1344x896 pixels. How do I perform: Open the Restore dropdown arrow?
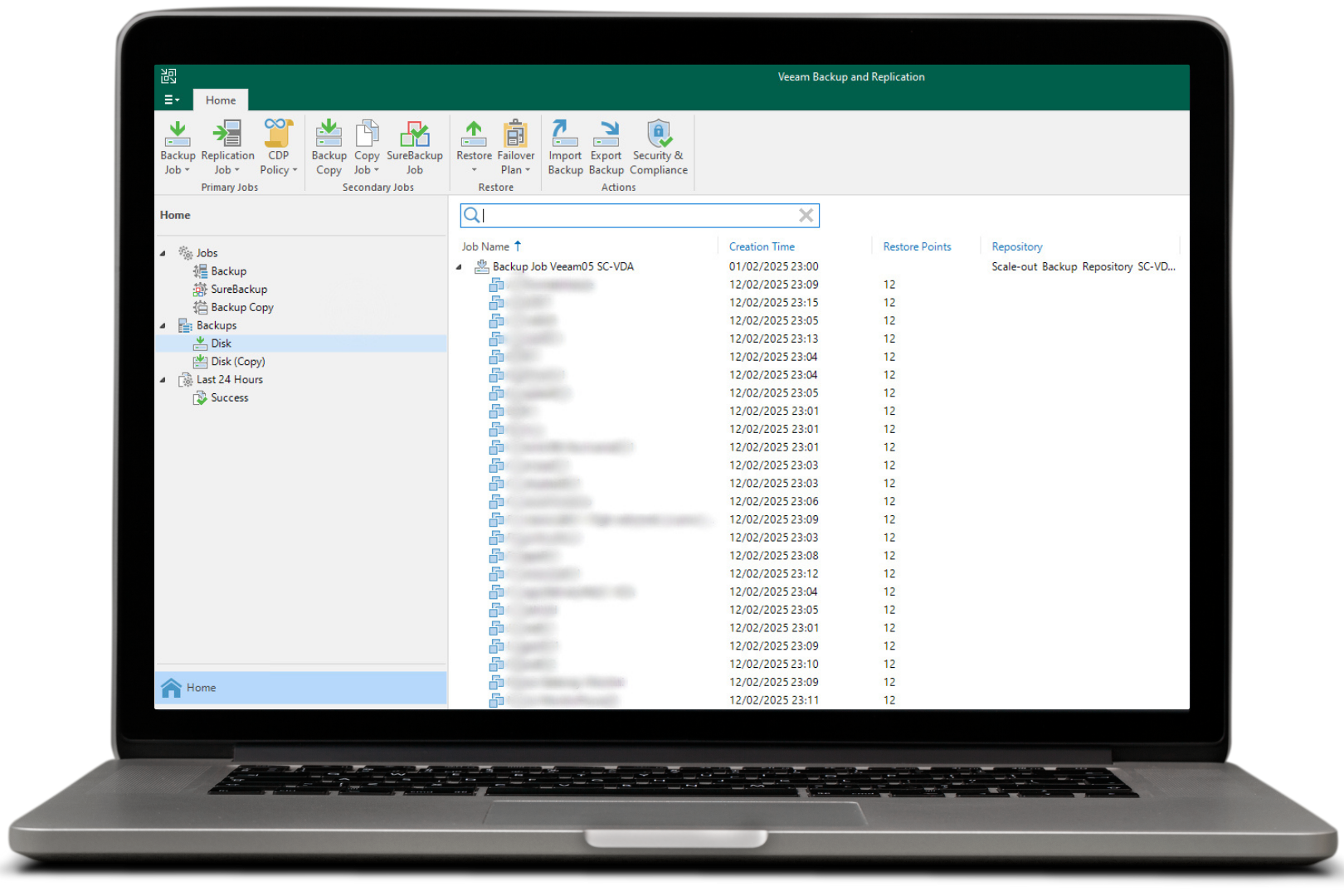click(475, 170)
